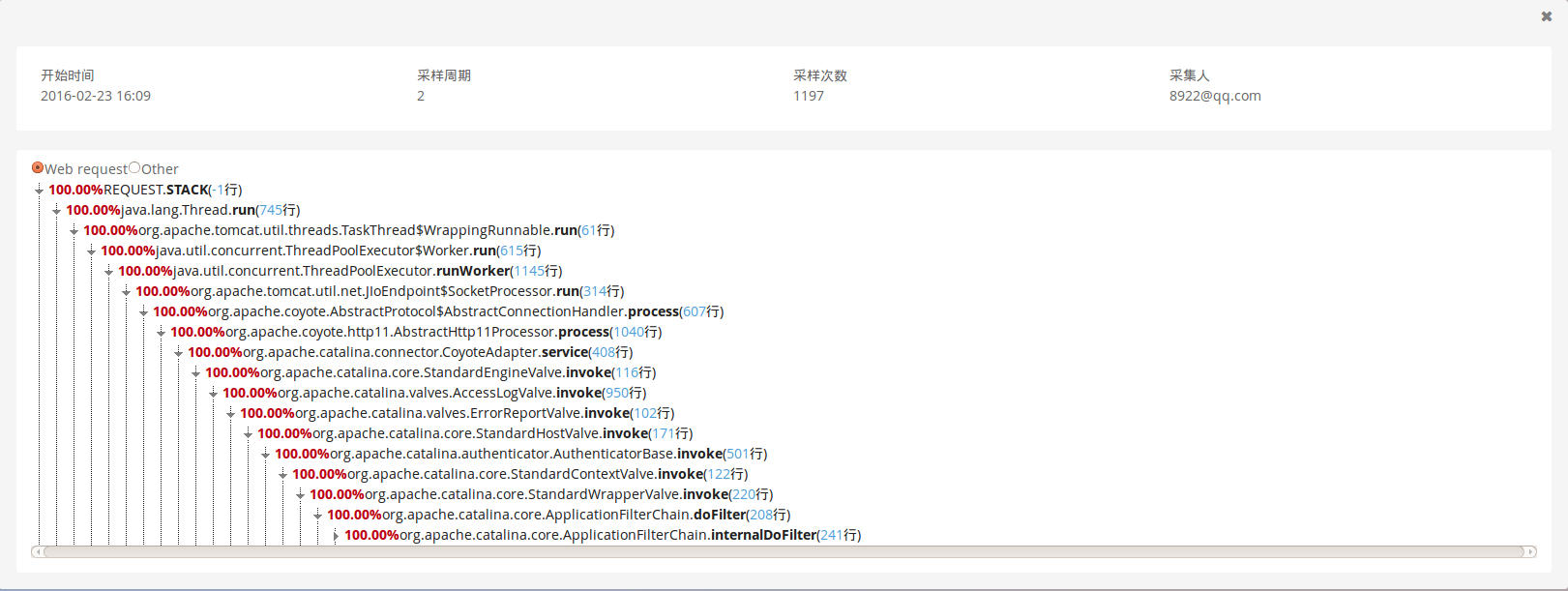1568x591 pixels.
Task: Click the AbstractConnectionHandler.process row
Action: [438, 311]
